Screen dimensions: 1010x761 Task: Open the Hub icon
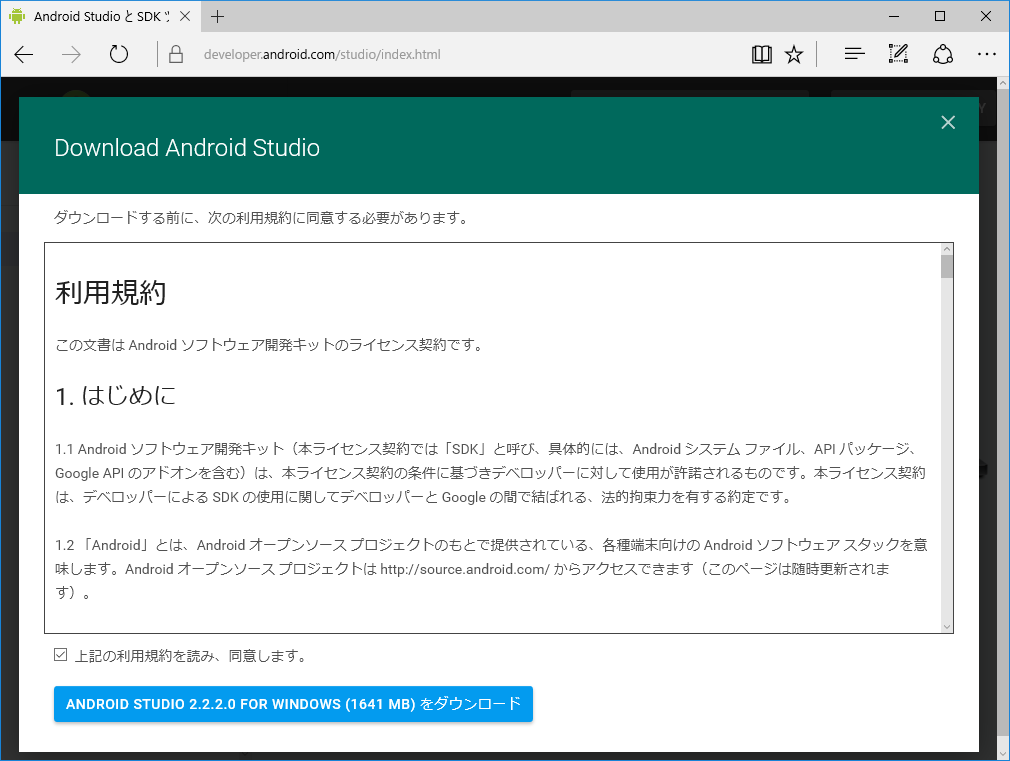[854, 54]
